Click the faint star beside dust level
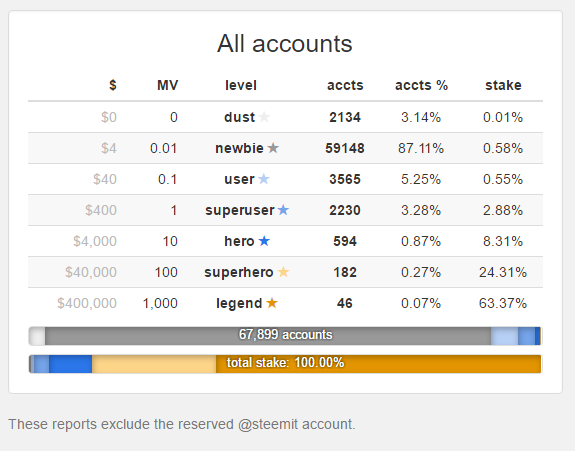This screenshot has width=575, height=451. (264, 117)
